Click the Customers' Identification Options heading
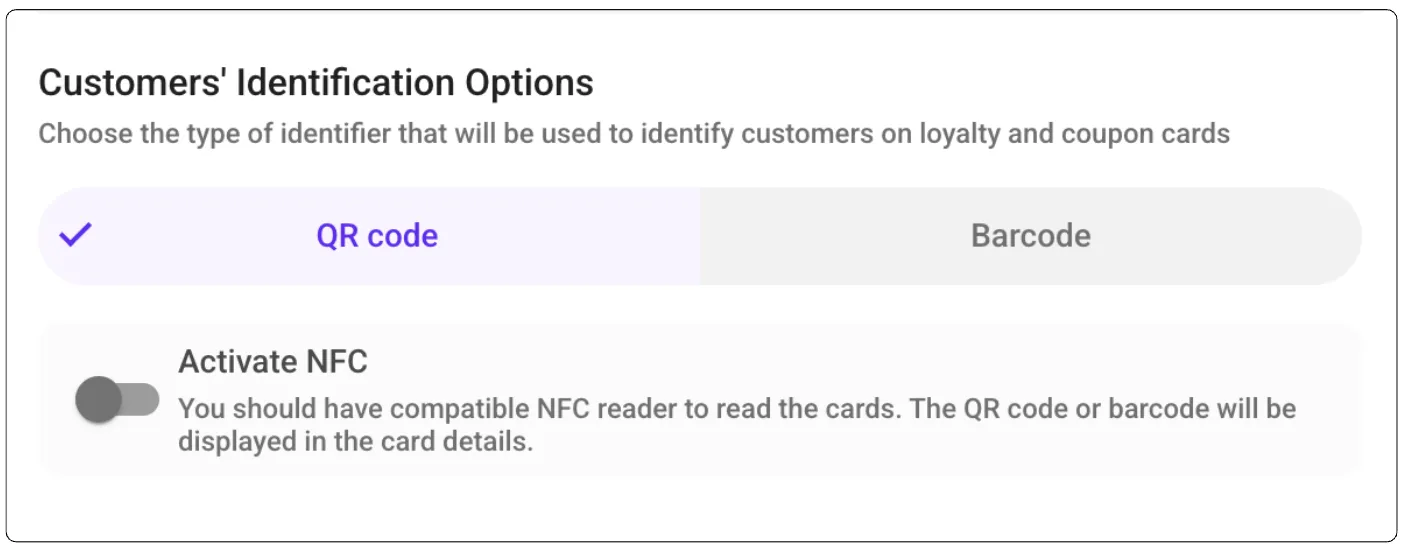This screenshot has width=1406, height=550. [316, 82]
